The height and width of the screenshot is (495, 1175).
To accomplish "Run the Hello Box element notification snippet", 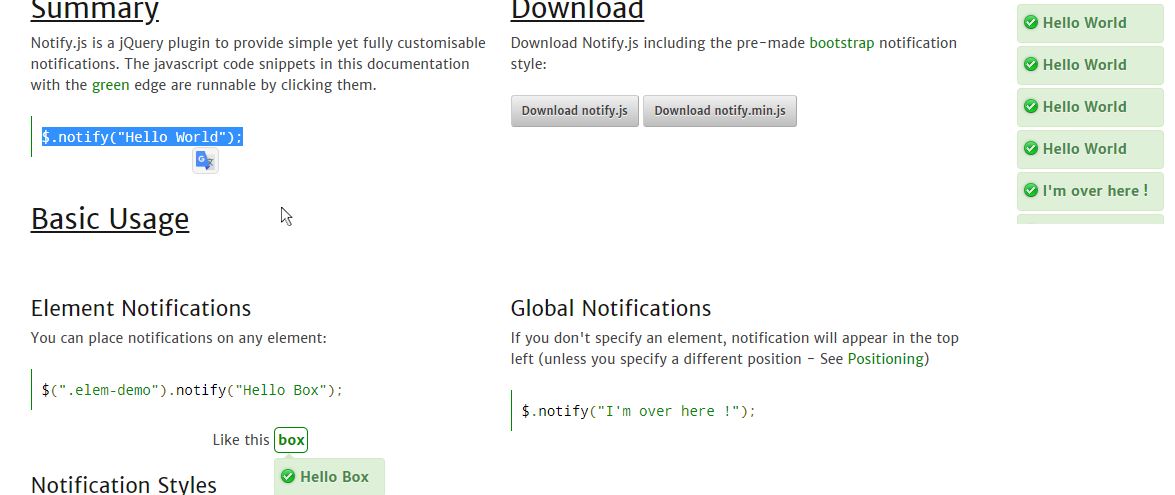I will (192, 390).
